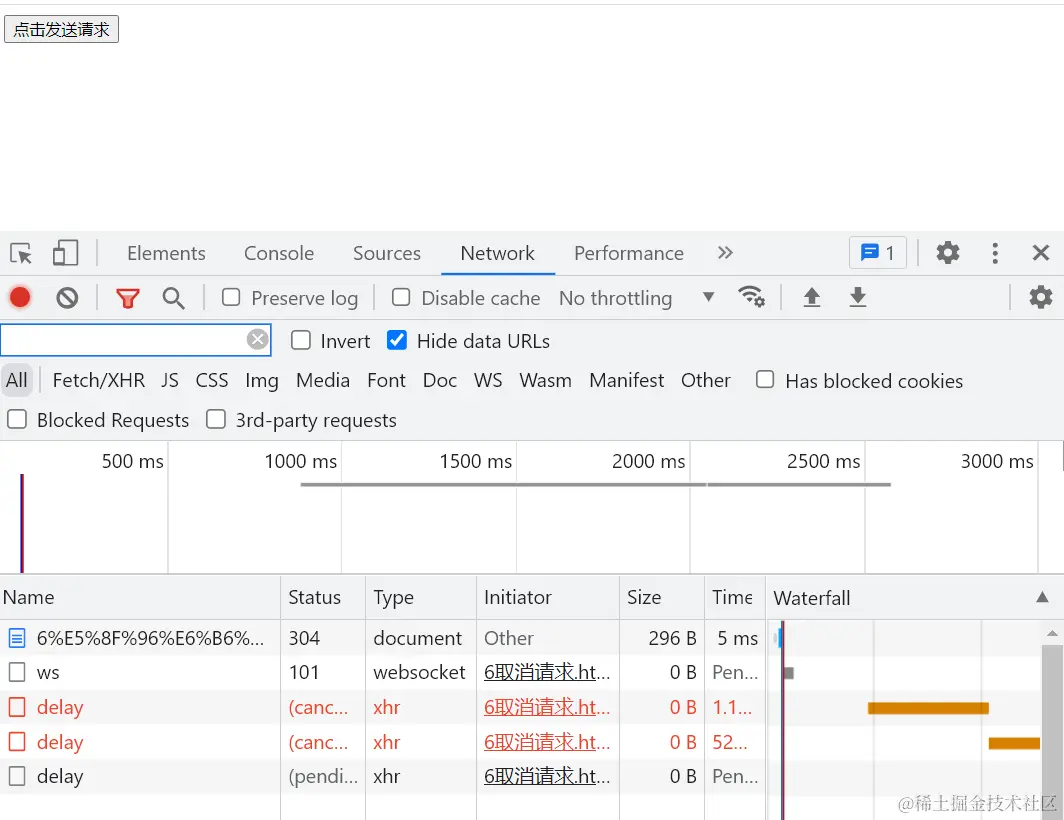1064x820 pixels.
Task: Click the waterfall bar of 1.1 s canceled delay
Action: (x=928, y=708)
